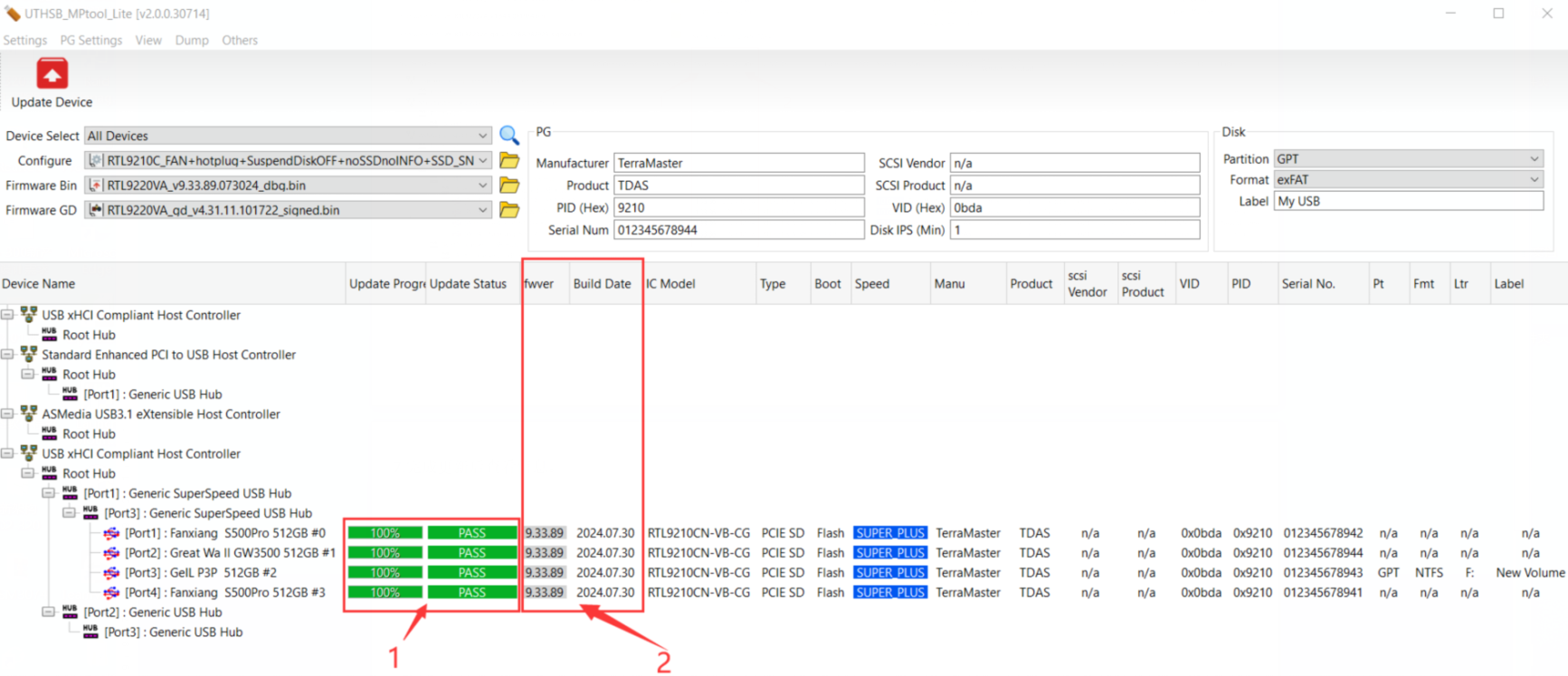Open the Firmware GD dropdown
Image resolution: width=1568 pixels, height=676 pixels.
[x=482, y=210]
